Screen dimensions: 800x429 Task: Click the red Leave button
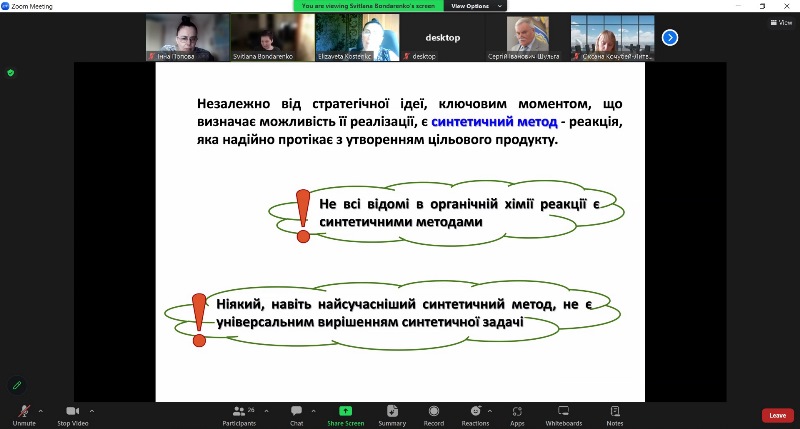point(778,416)
